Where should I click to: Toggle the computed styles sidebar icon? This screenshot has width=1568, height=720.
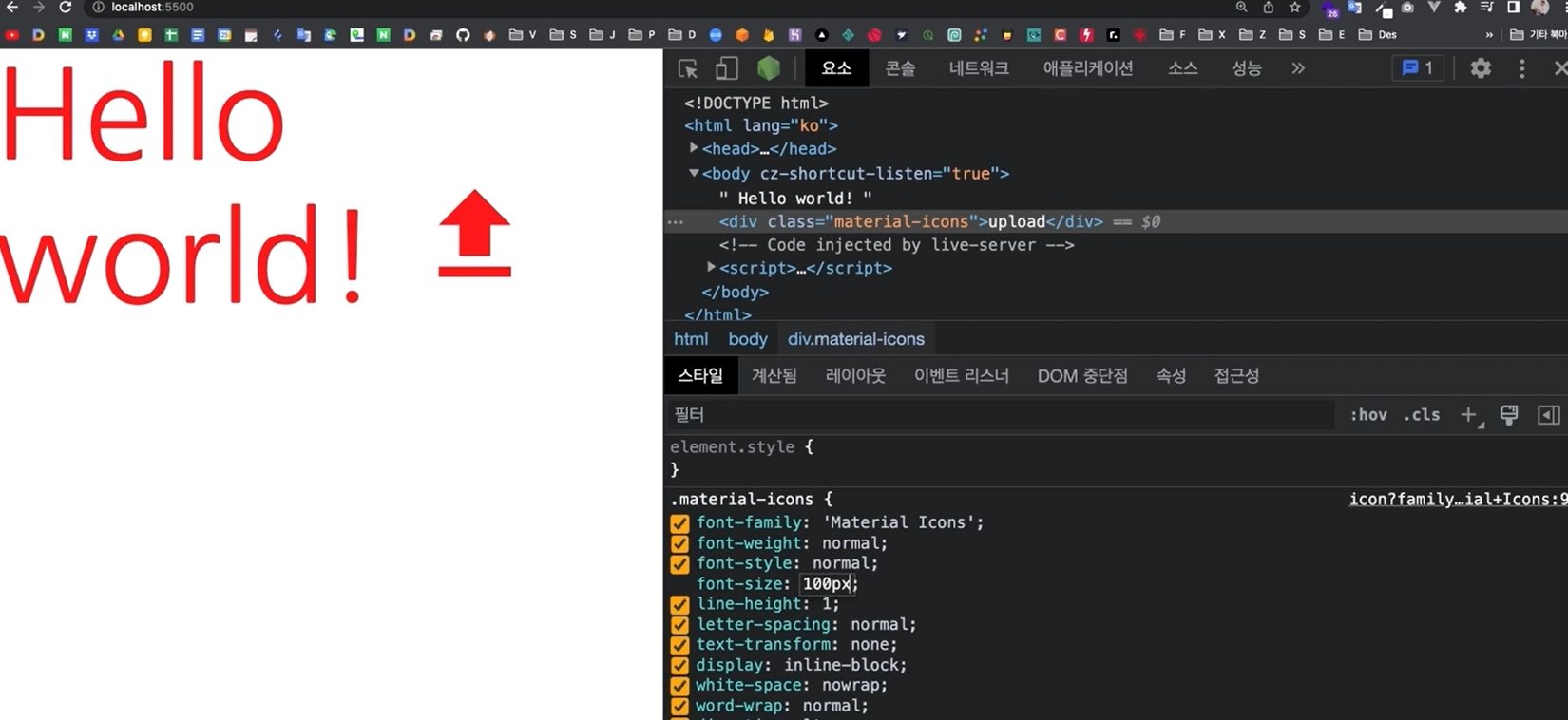(x=1549, y=415)
